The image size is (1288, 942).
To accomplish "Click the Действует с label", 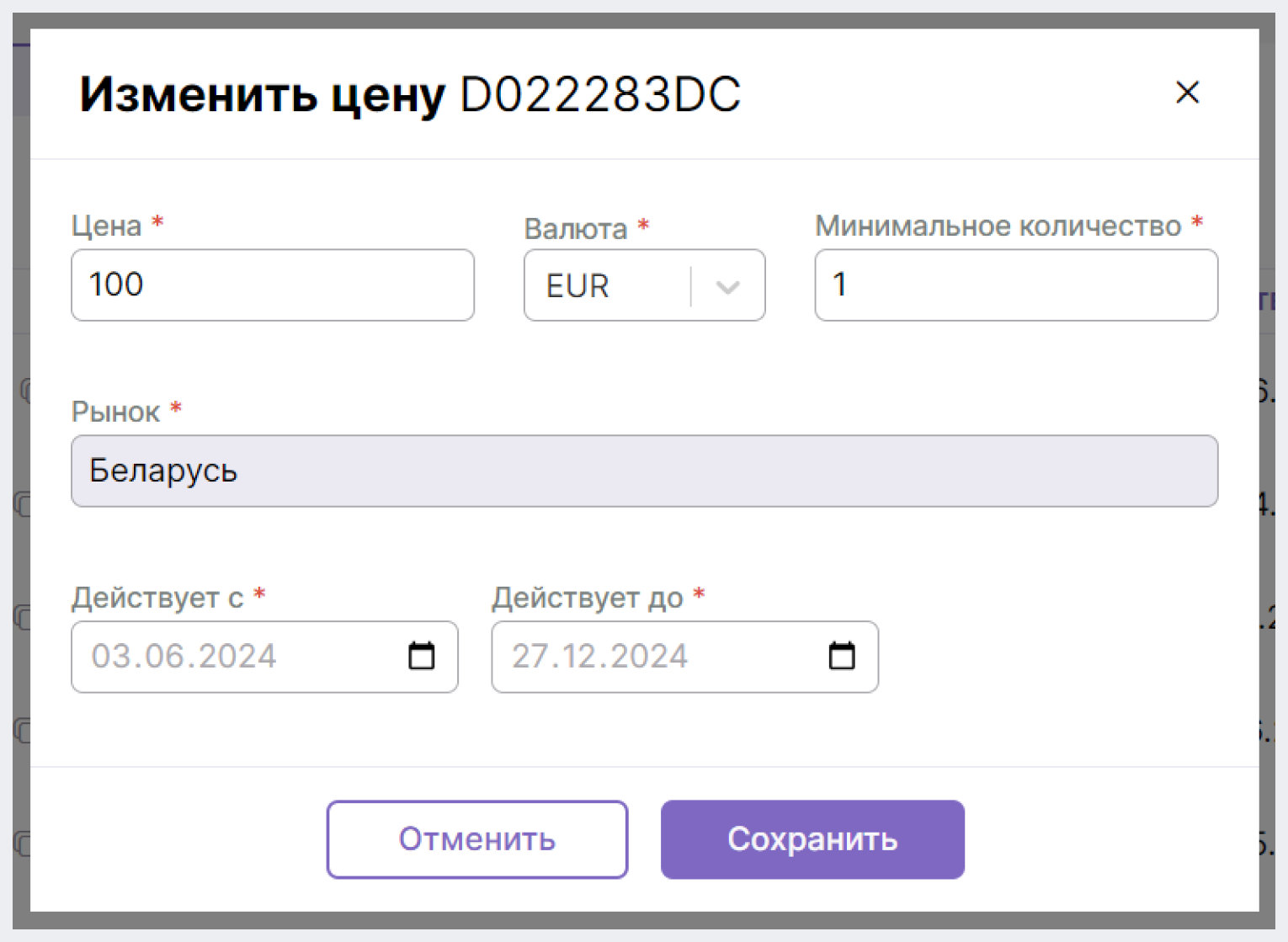I will [x=157, y=598].
